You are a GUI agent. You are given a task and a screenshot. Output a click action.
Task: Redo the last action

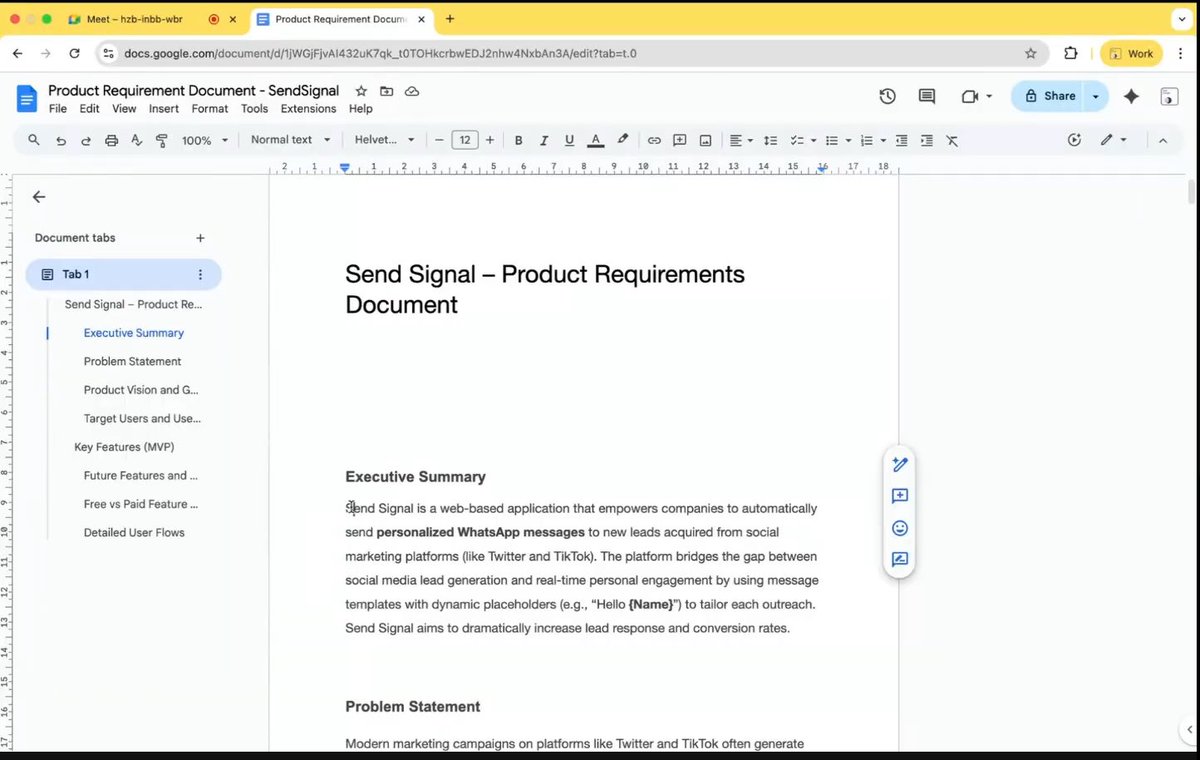click(86, 140)
